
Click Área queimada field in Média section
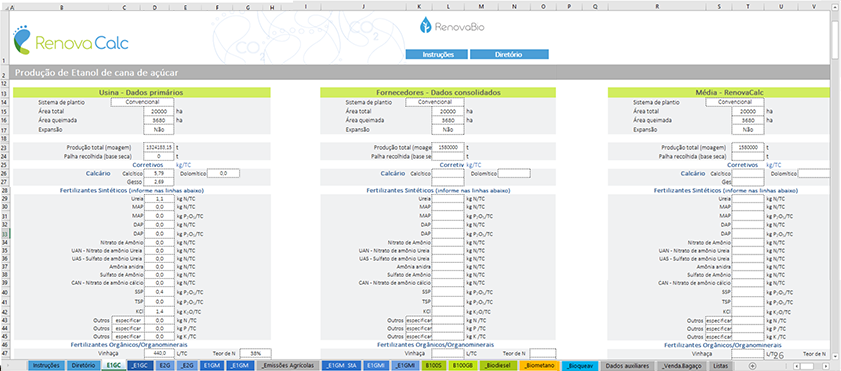[x=748, y=120]
